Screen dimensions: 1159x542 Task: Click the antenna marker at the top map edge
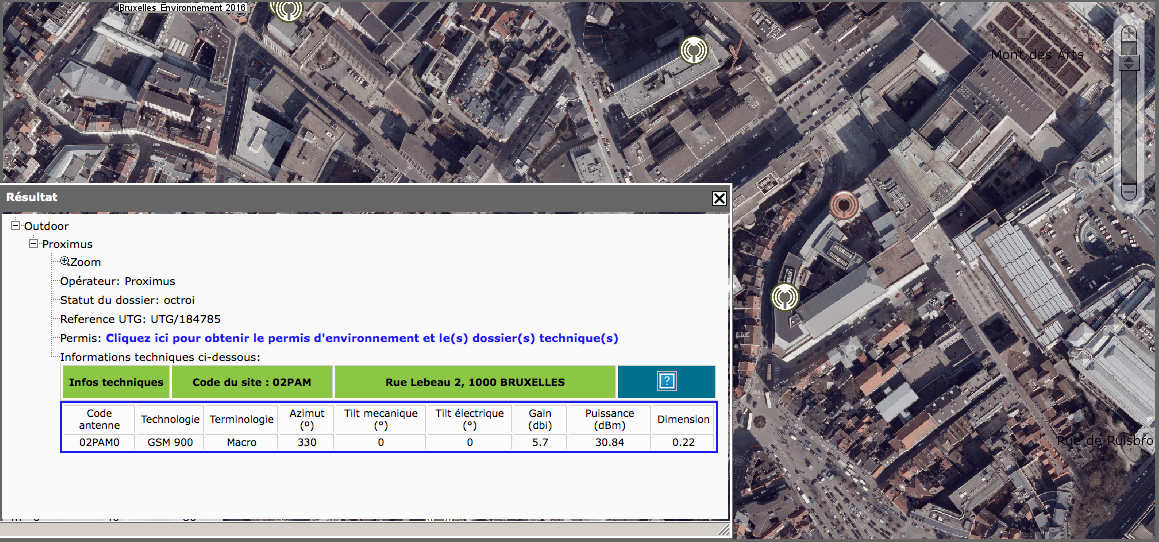click(x=287, y=10)
